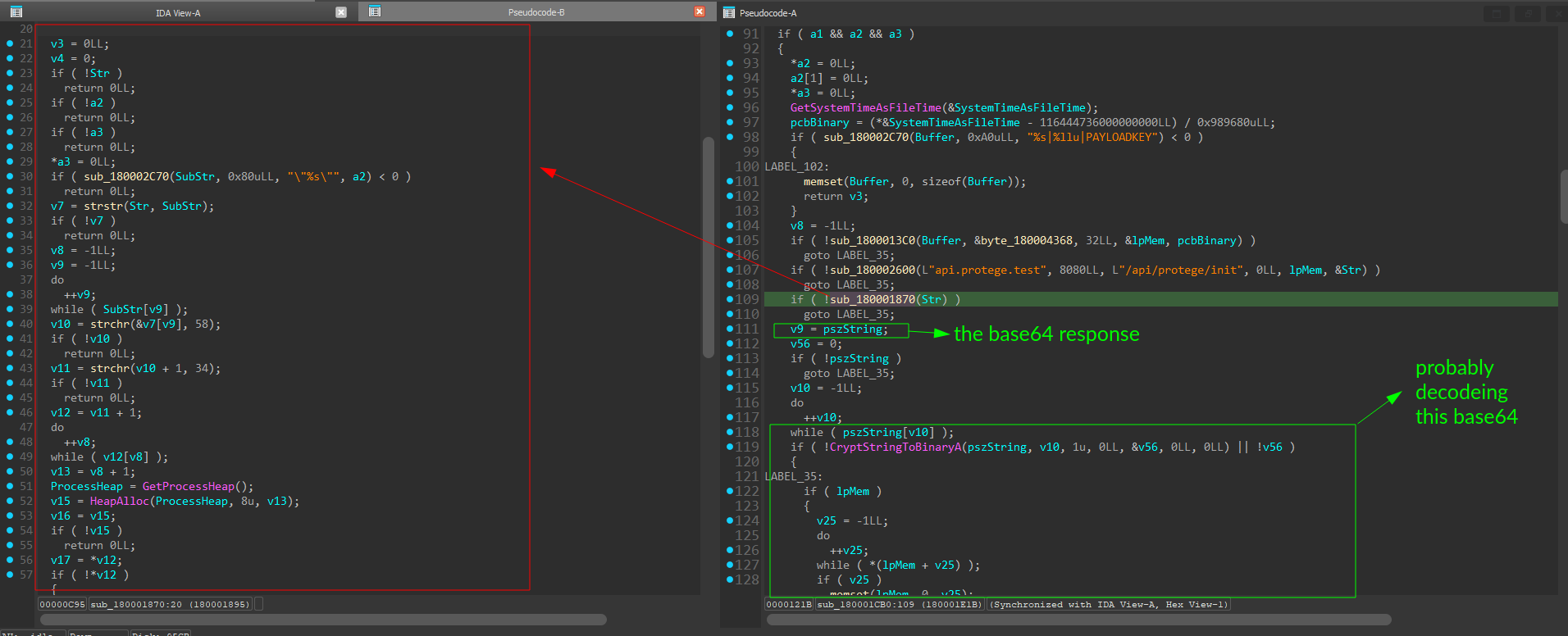Click the IDA View-A tab icon

(x=16, y=12)
